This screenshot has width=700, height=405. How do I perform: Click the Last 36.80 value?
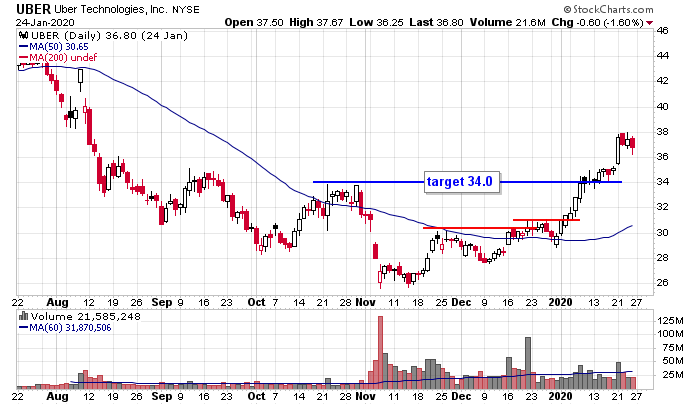[x=436, y=22]
